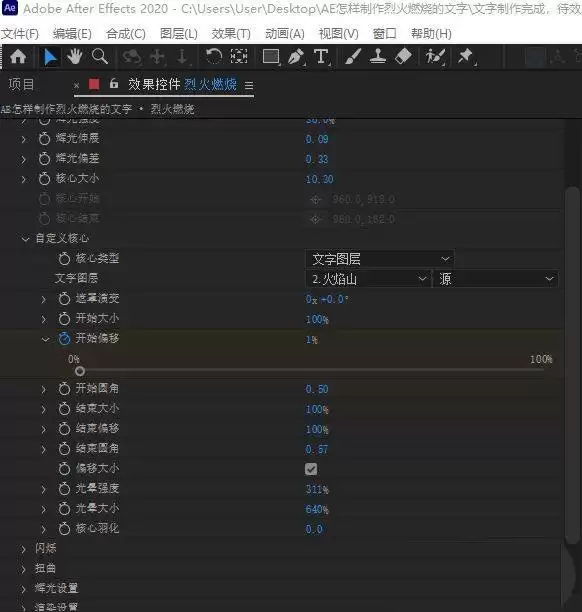Select the Roto Brush tool

[435, 57]
